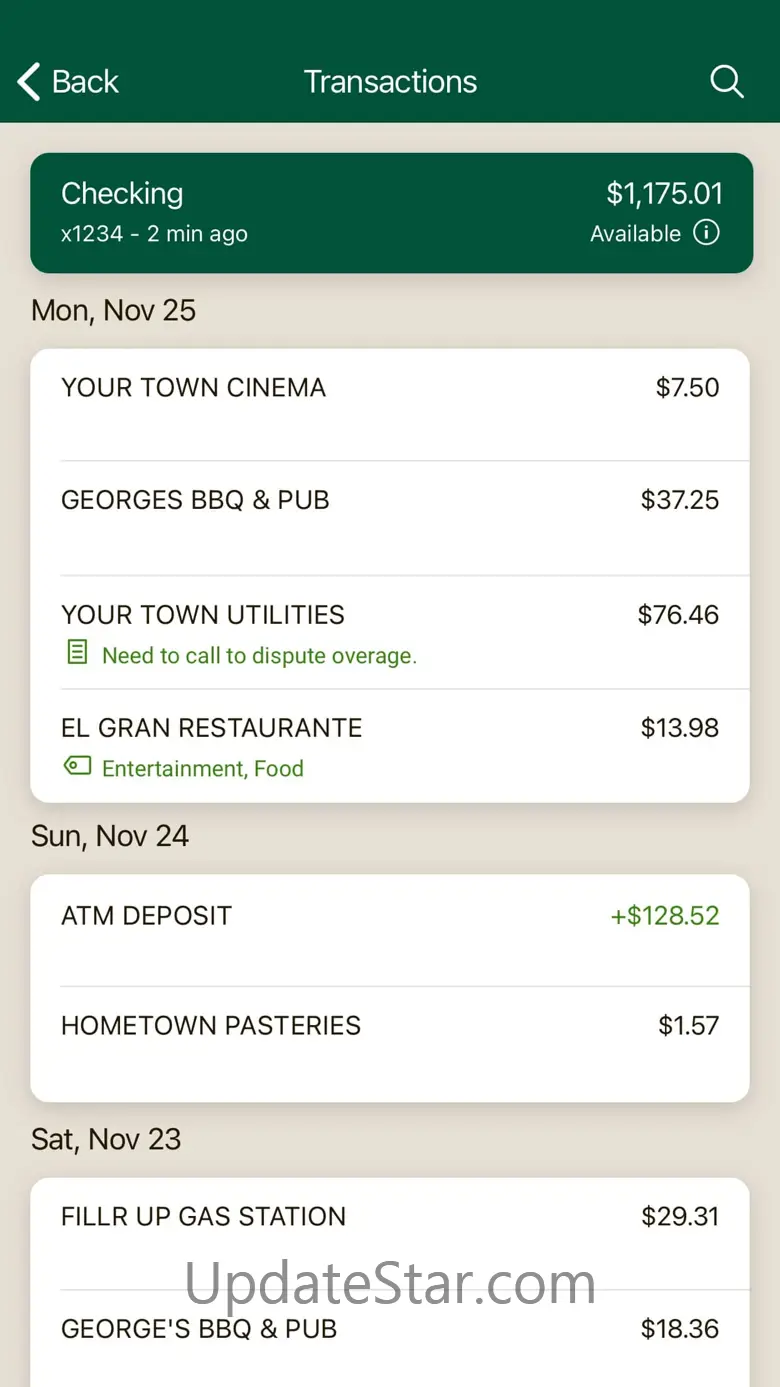This screenshot has width=780, height=1387.
Task: Tap the note icon under Your Town Utilities
Action: coord(77,654)
